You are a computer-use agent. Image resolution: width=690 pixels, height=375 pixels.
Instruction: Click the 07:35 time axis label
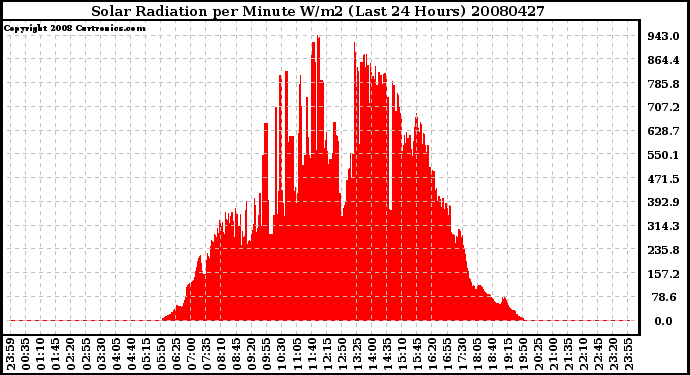(x=206, y=354)
